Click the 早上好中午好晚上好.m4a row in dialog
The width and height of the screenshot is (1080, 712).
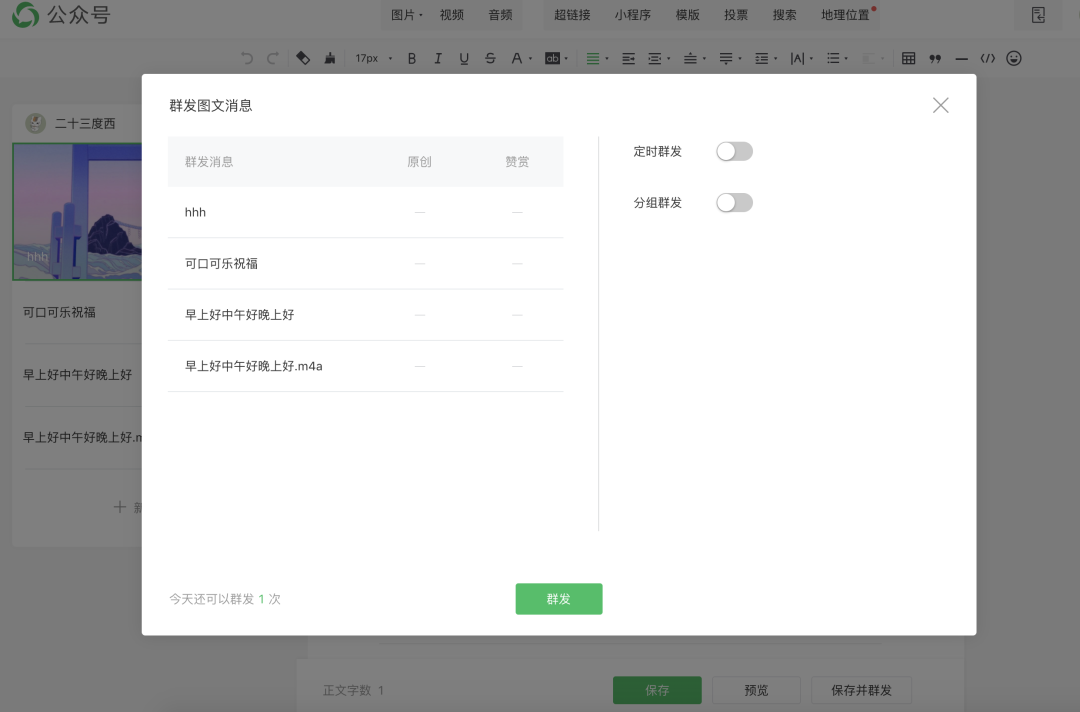point(365,366)
